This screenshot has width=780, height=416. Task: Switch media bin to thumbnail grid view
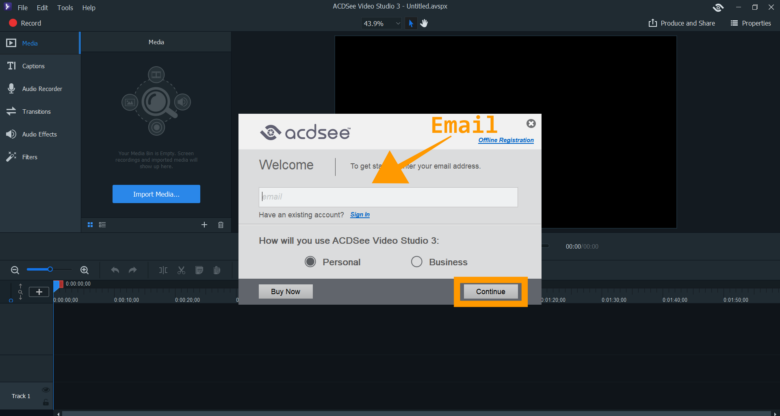click(90, 225)
